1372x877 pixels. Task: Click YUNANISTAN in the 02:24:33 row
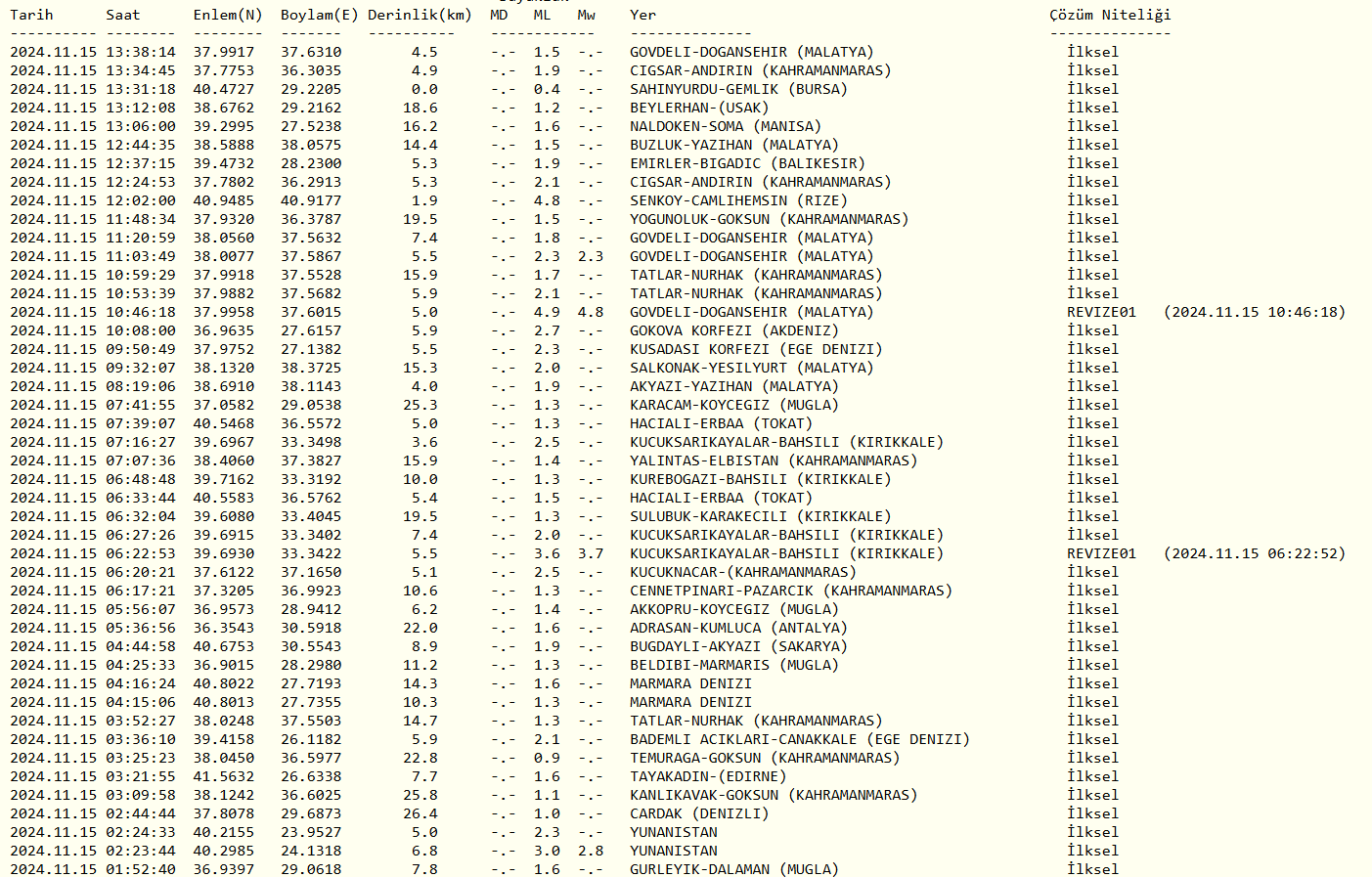tap(674, 832)
